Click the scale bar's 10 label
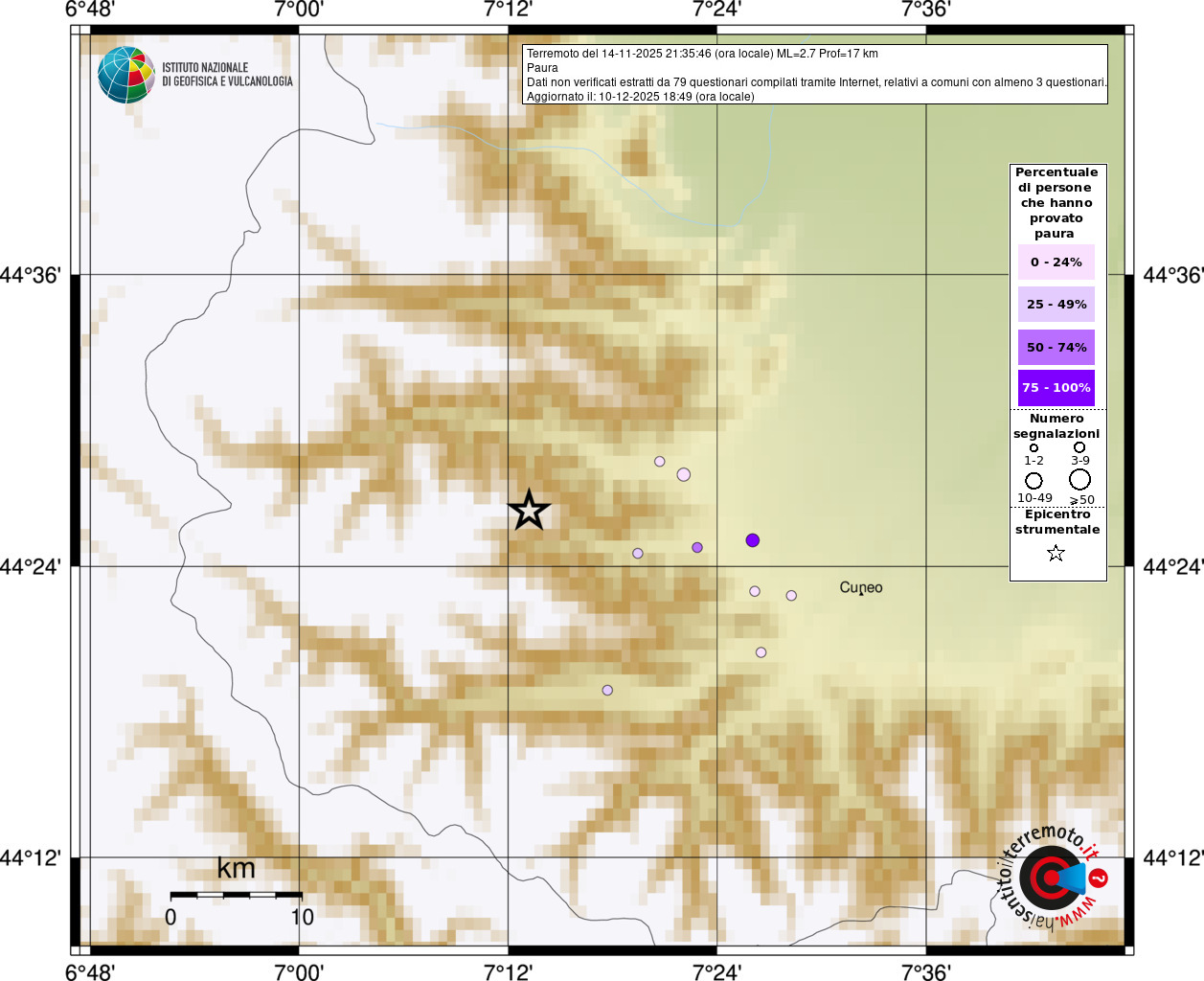This screenshot has width=1204, height=981. 302,917
